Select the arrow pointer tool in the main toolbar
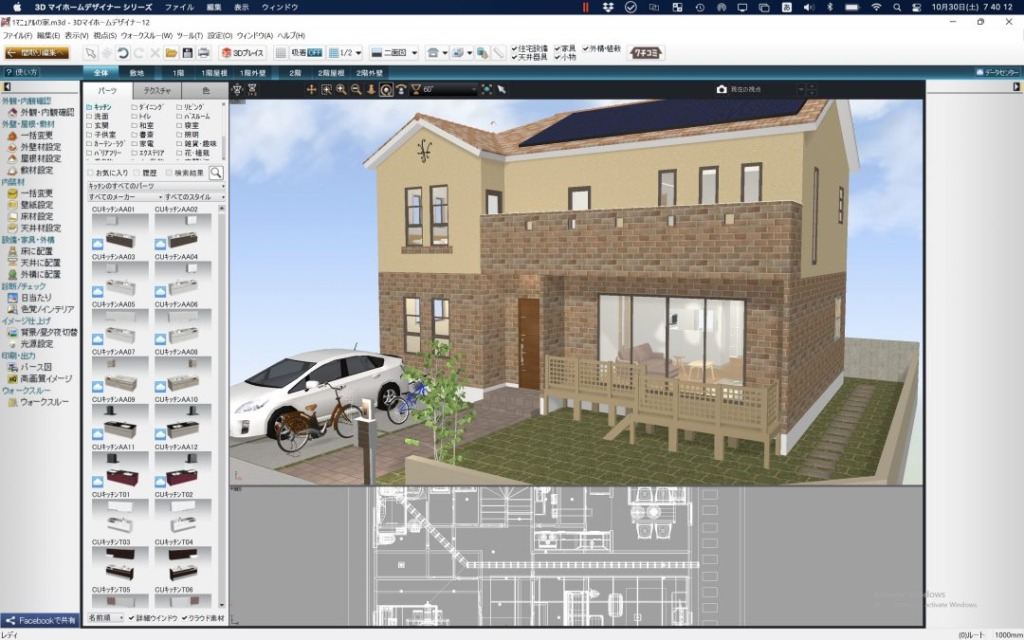The height and width of the screenshot is (640, 1024). tap(91, 53)
